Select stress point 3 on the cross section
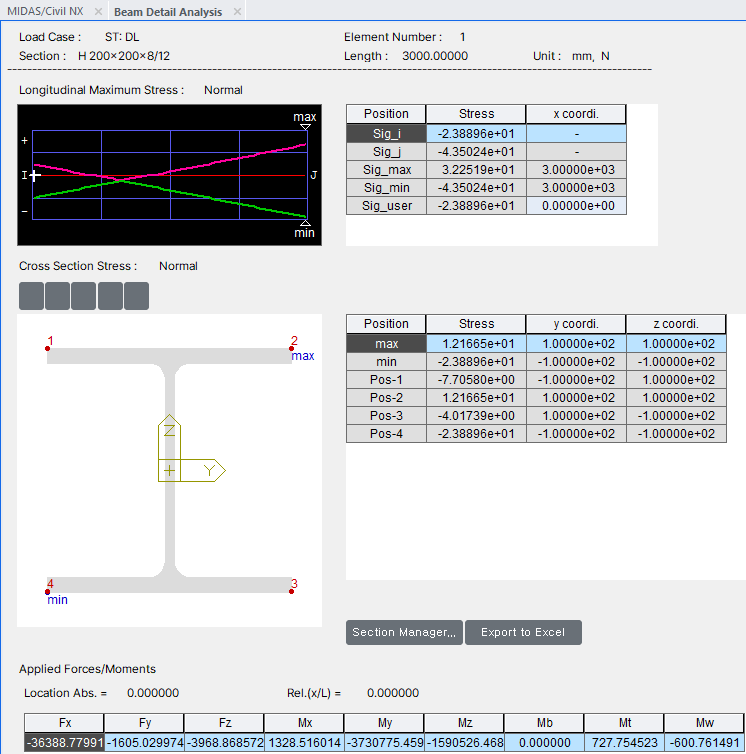 point(291,591)
